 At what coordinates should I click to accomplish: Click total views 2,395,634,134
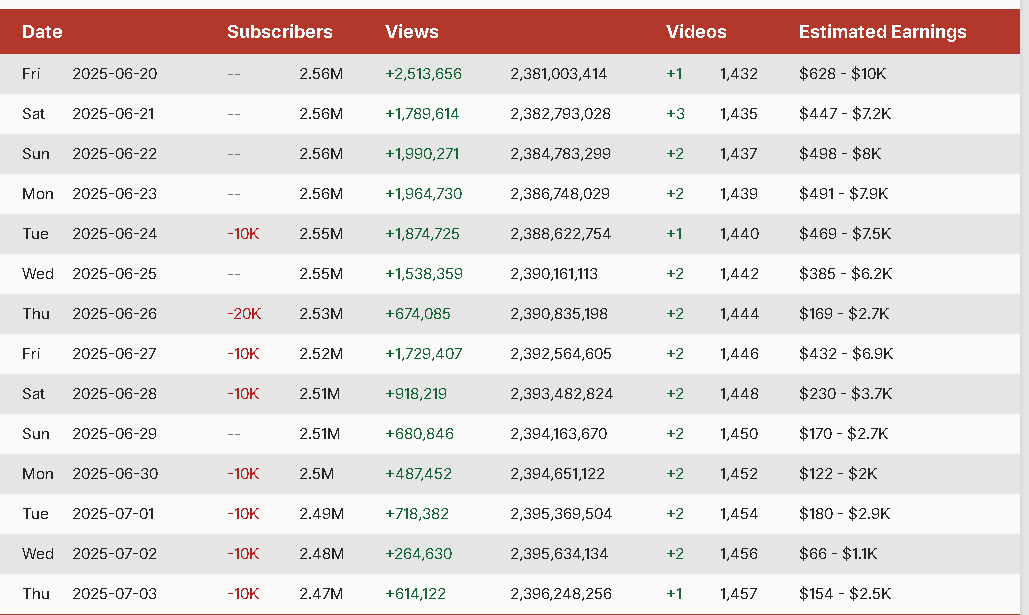[x=559, y=554]
